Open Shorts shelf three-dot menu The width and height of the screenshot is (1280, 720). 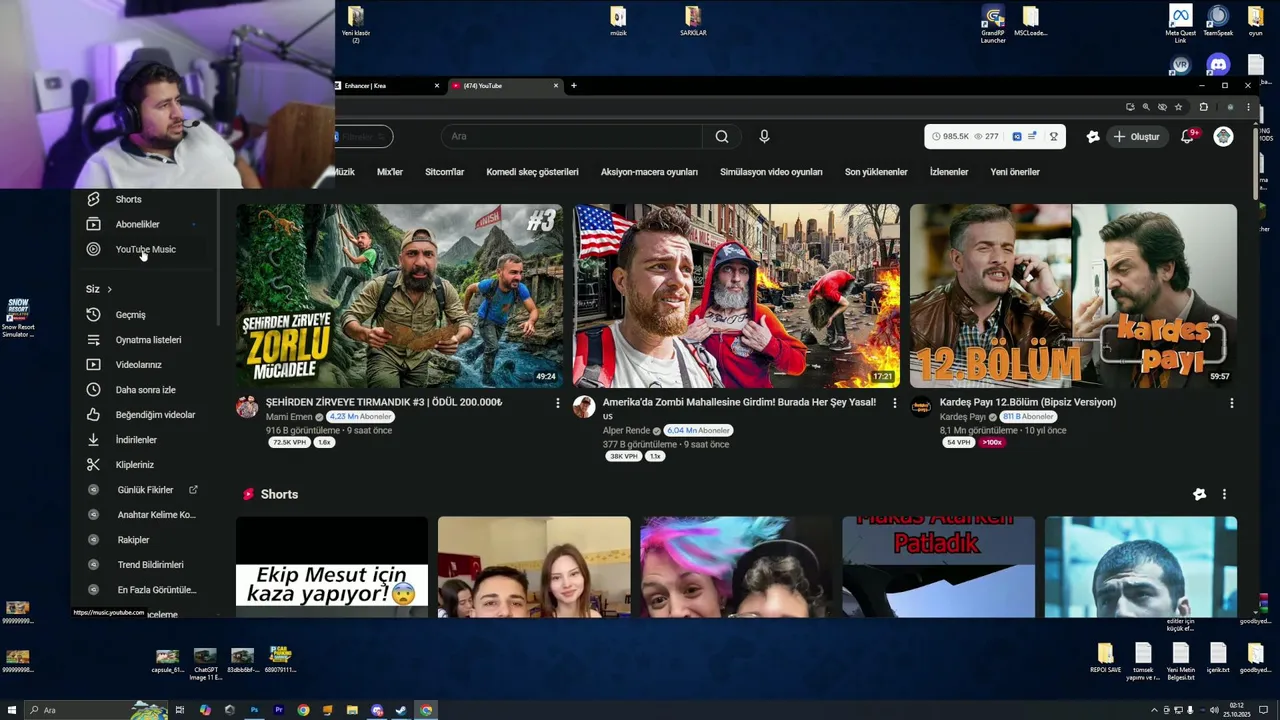tap(1224, 494)
